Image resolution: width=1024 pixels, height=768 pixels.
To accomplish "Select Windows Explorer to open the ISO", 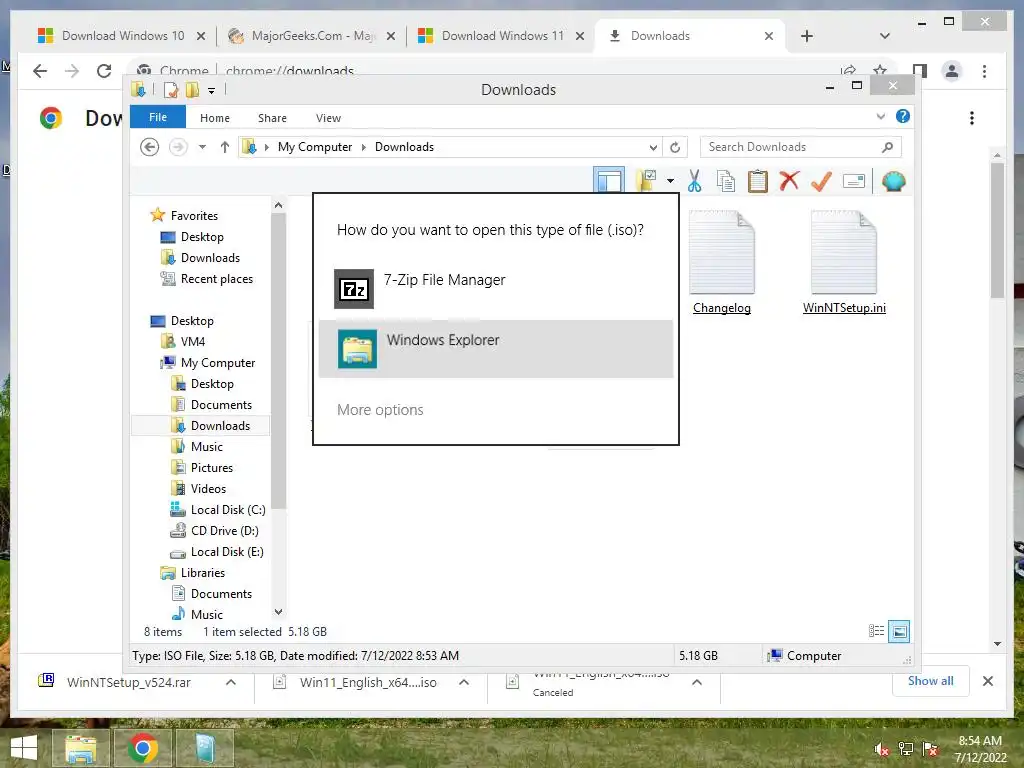I will click(x=496, y=349).
